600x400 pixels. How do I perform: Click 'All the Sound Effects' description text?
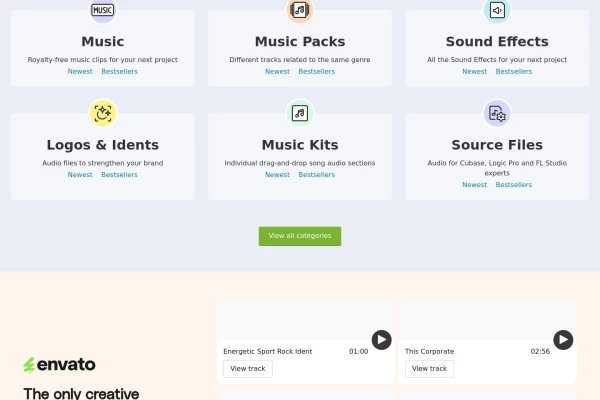[x=497, y=60]
